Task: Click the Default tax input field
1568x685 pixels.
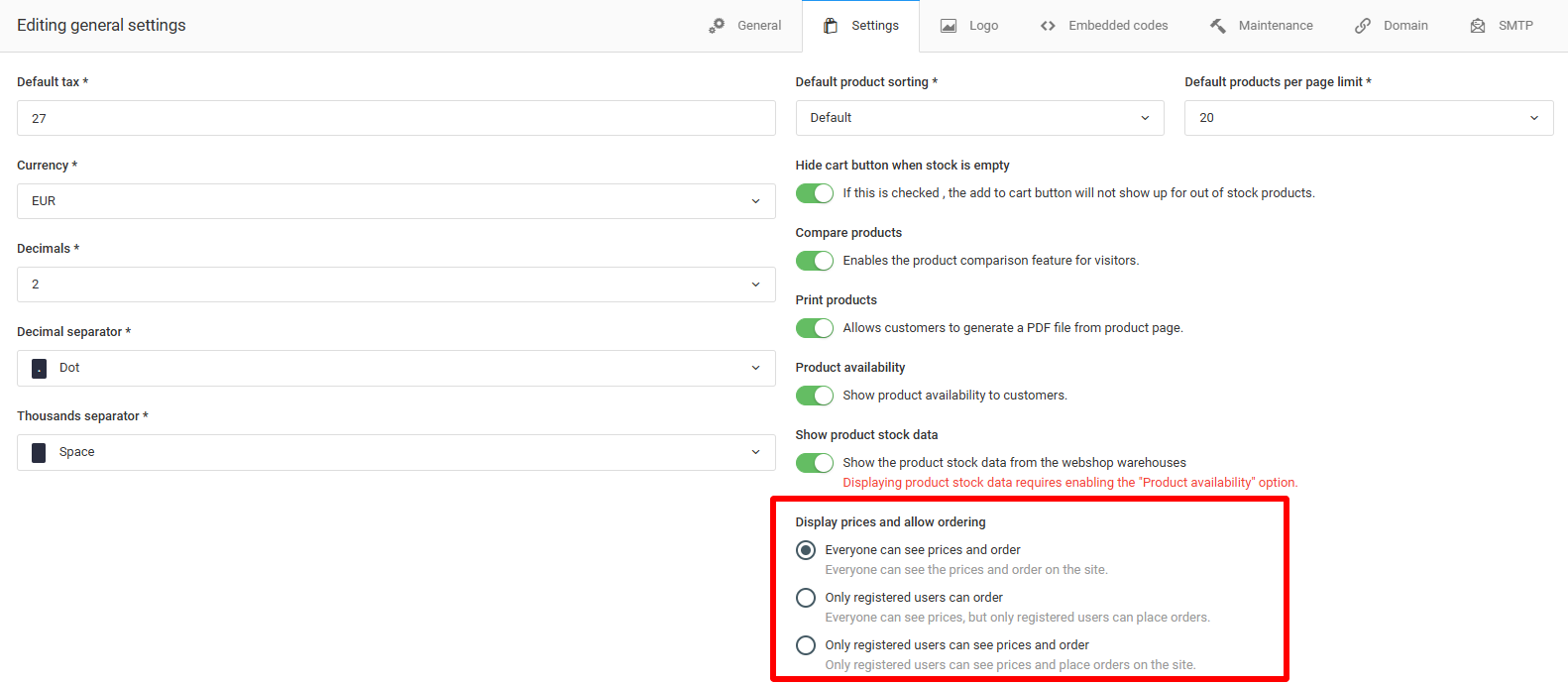Action: coord(396,118)
